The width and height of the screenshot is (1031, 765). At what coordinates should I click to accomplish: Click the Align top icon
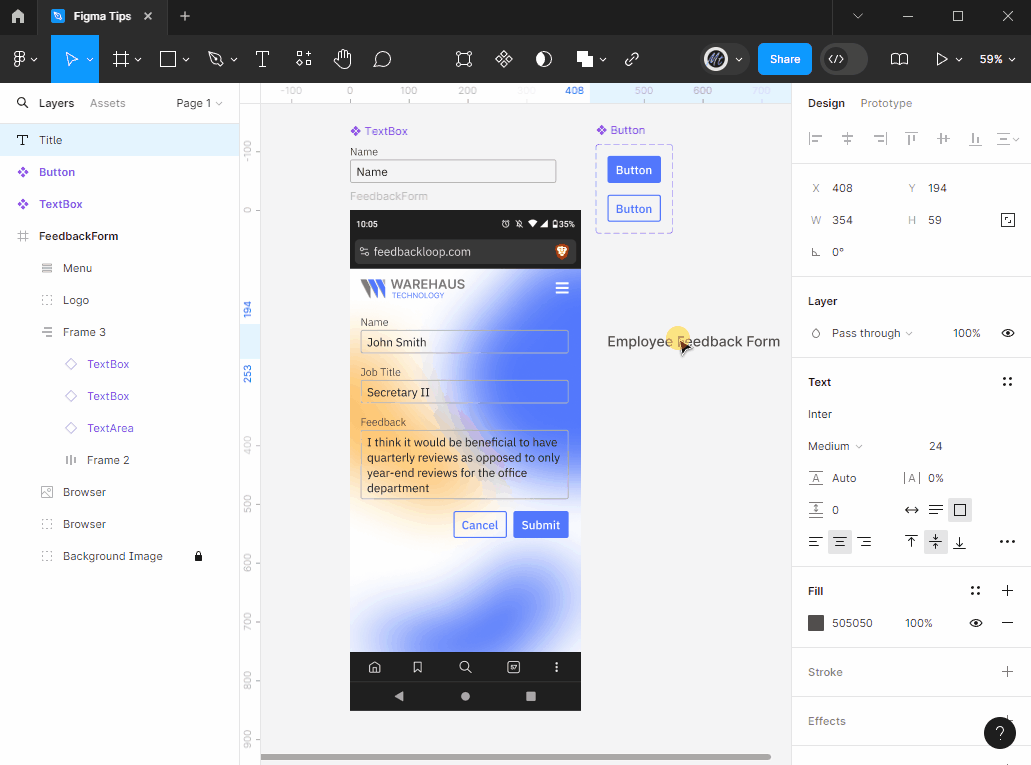[x=911, y=139]
